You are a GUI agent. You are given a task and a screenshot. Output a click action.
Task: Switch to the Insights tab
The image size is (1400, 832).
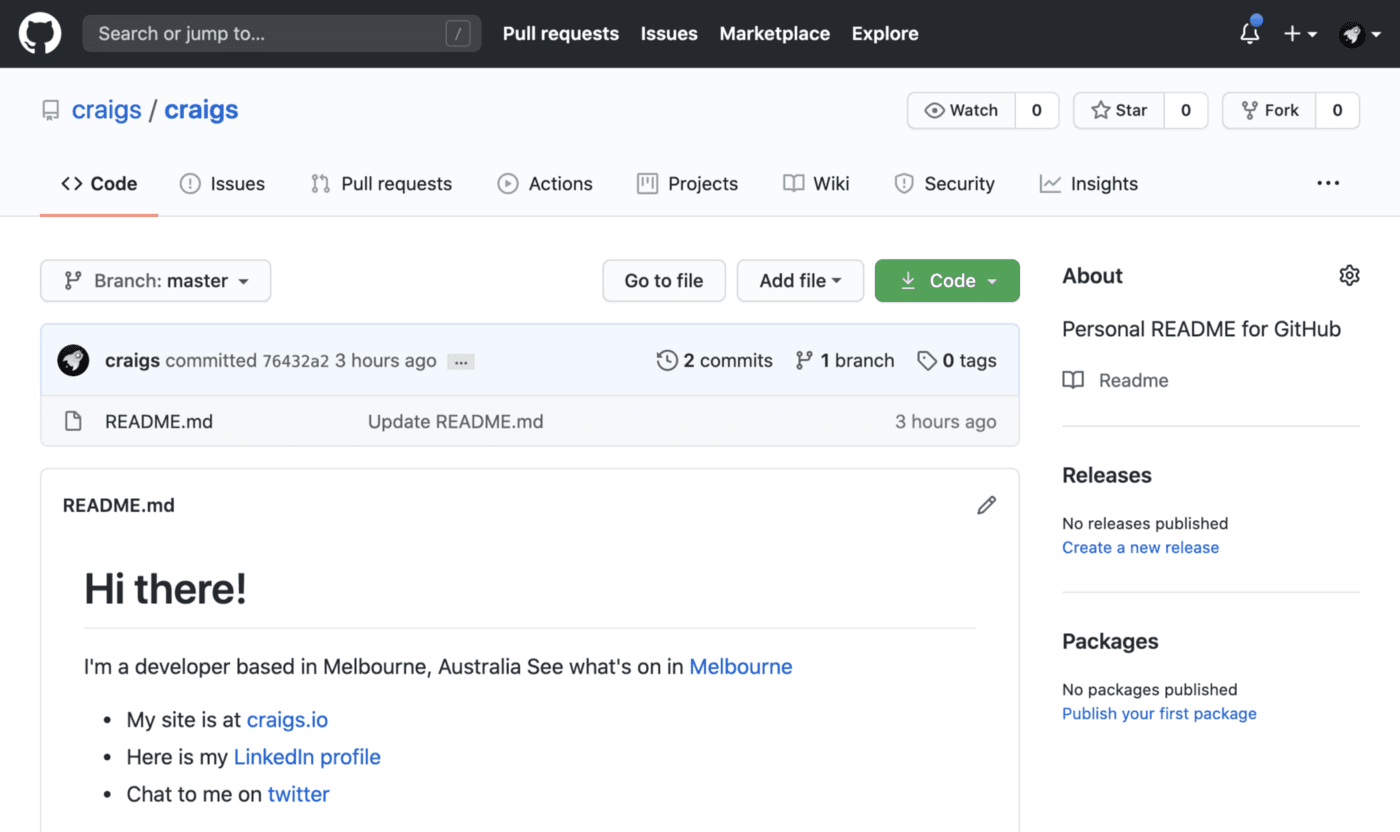1089,184
